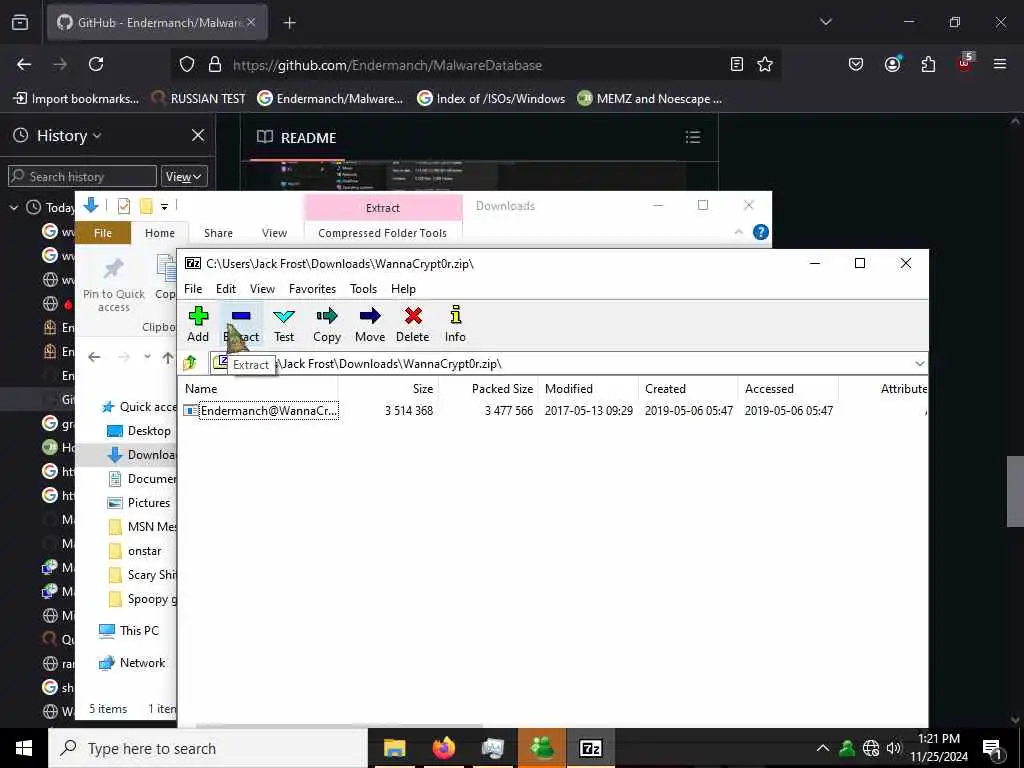Open Firefox account icon

point(892,64)
